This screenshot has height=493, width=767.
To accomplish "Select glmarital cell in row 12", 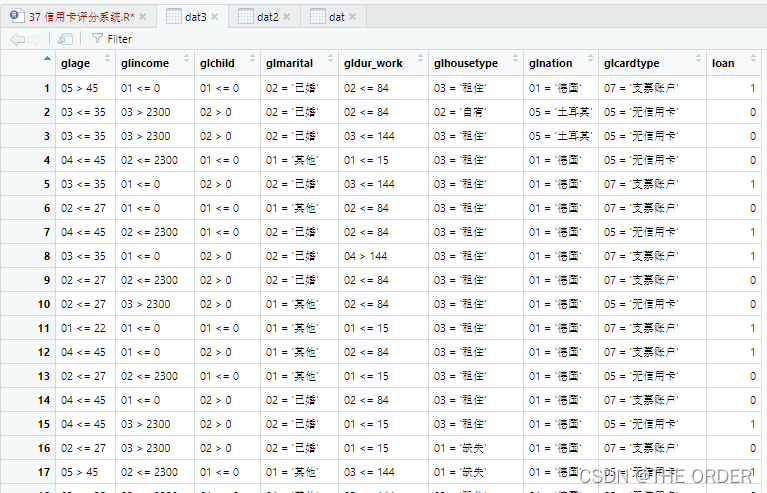I will click(299, 352).
